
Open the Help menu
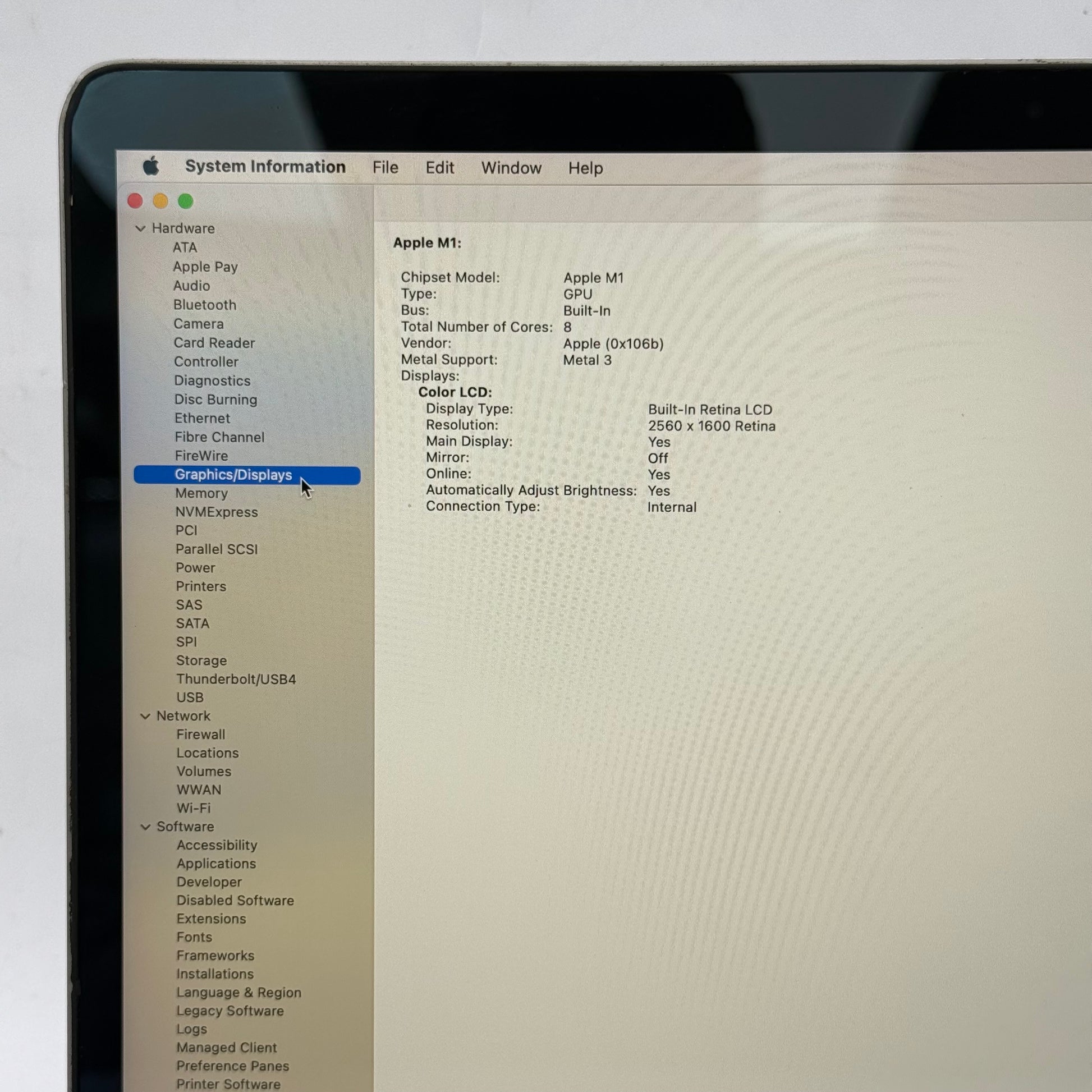(x=586, y=168)
